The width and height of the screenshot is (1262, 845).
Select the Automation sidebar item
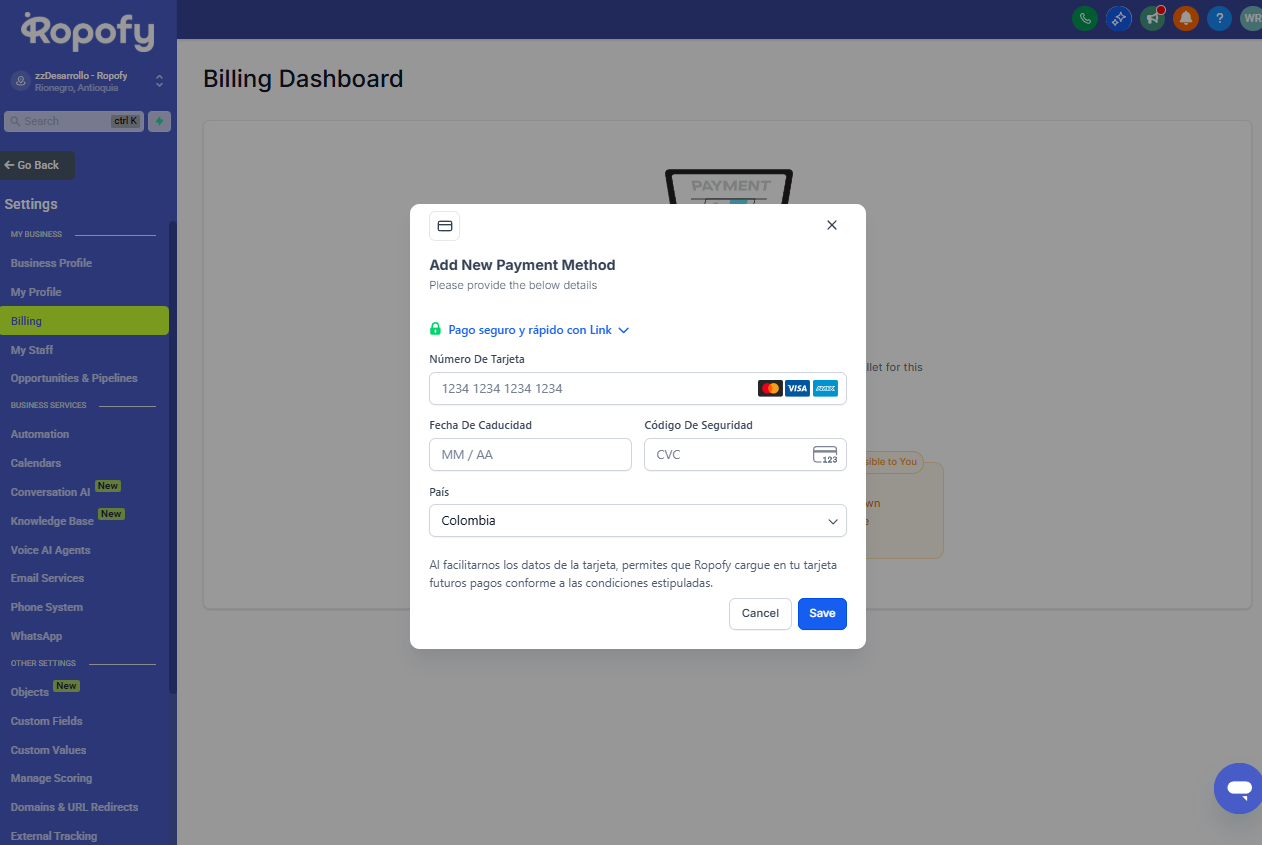40,434
